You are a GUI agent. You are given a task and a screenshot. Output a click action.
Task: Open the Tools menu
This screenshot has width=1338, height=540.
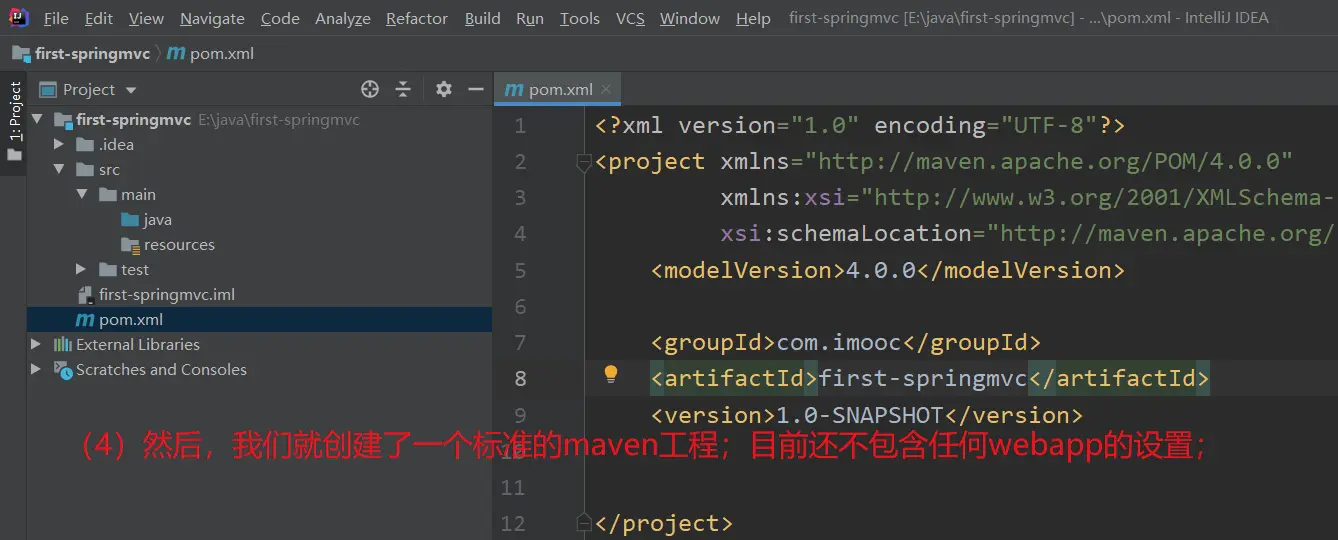tap(580, 18)
